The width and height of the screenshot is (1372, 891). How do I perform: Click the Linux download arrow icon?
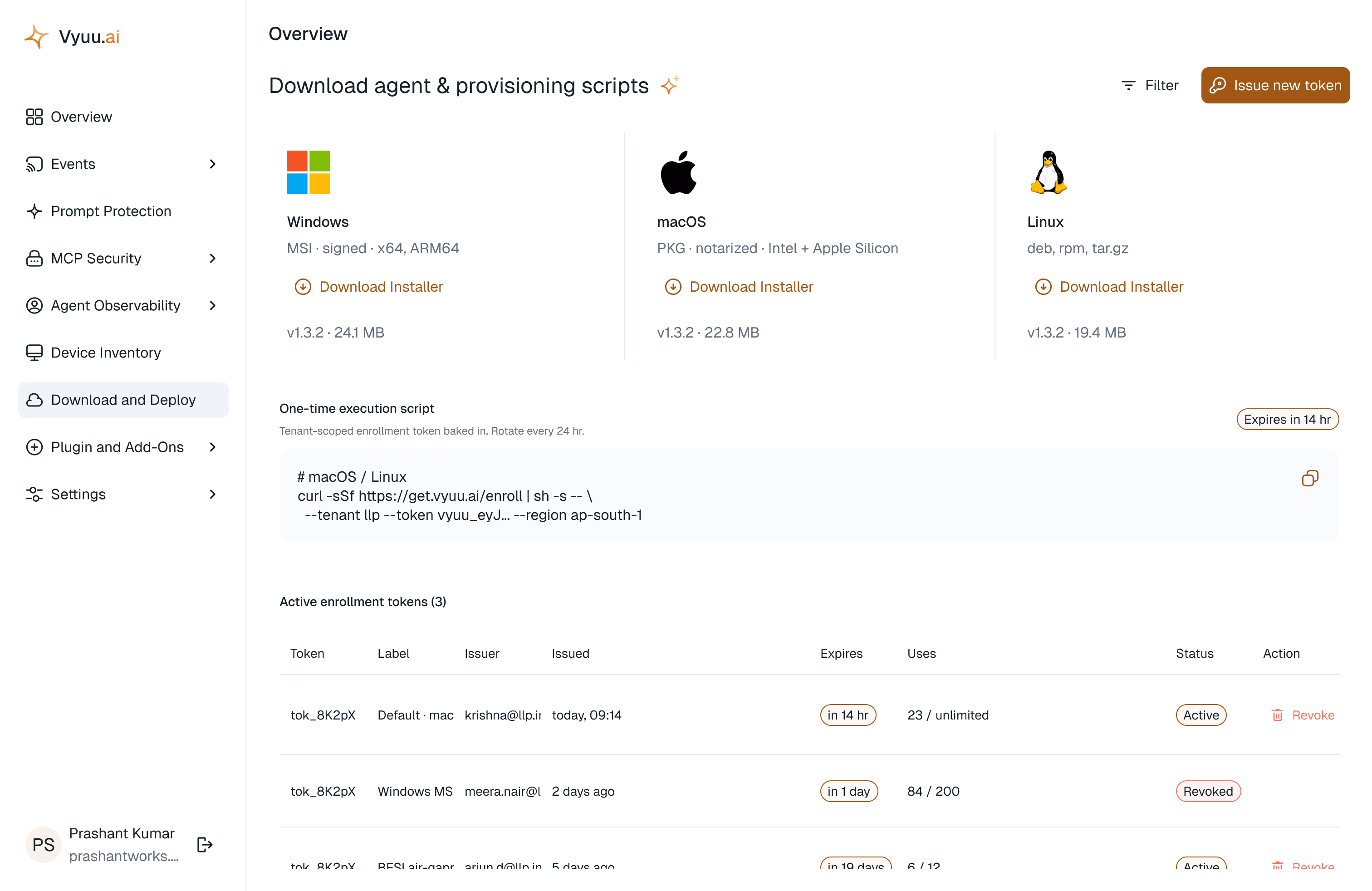tap(1043, 287)
